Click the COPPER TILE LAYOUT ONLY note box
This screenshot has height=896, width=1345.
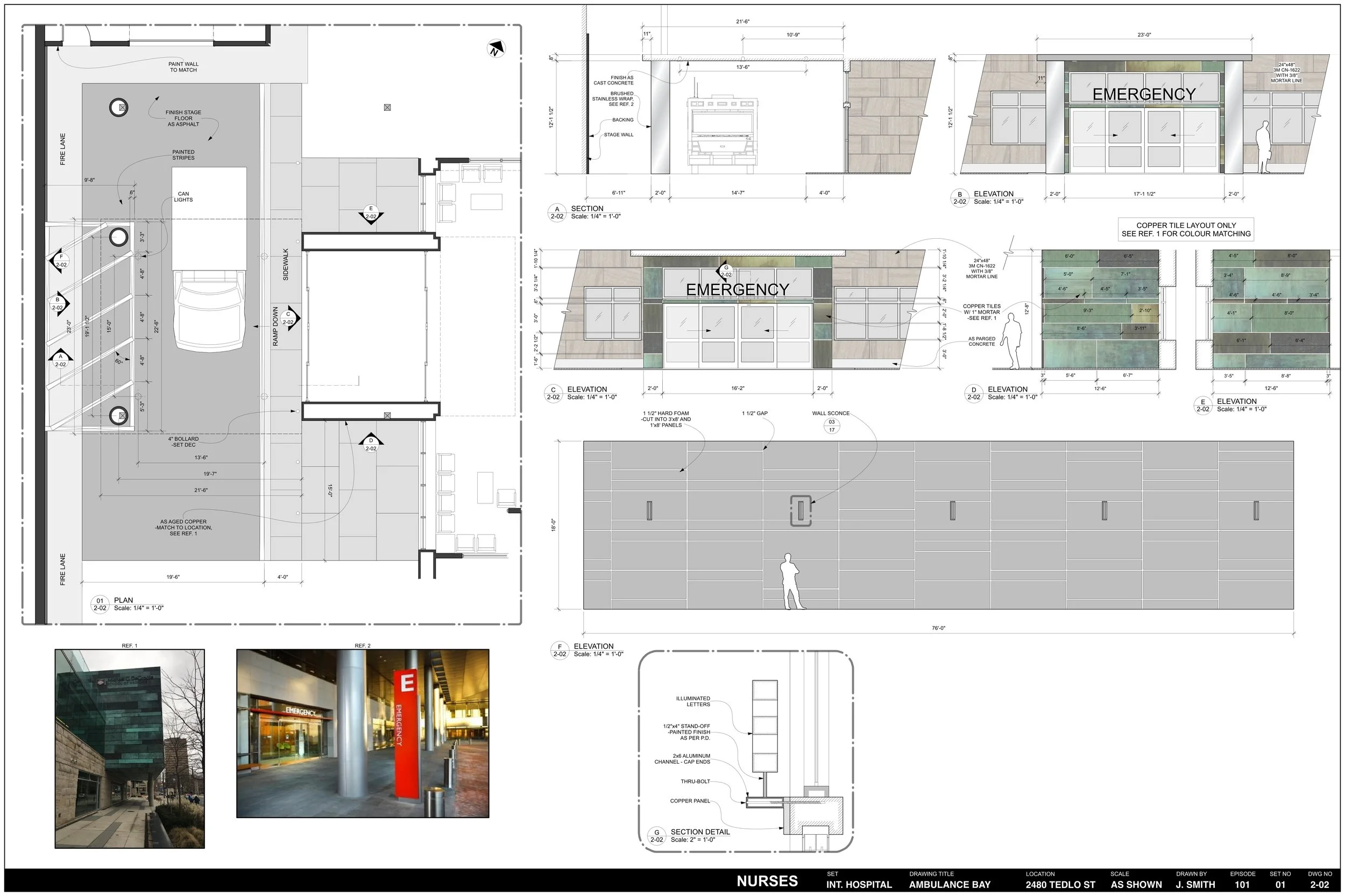click(x=1186, y=229)
